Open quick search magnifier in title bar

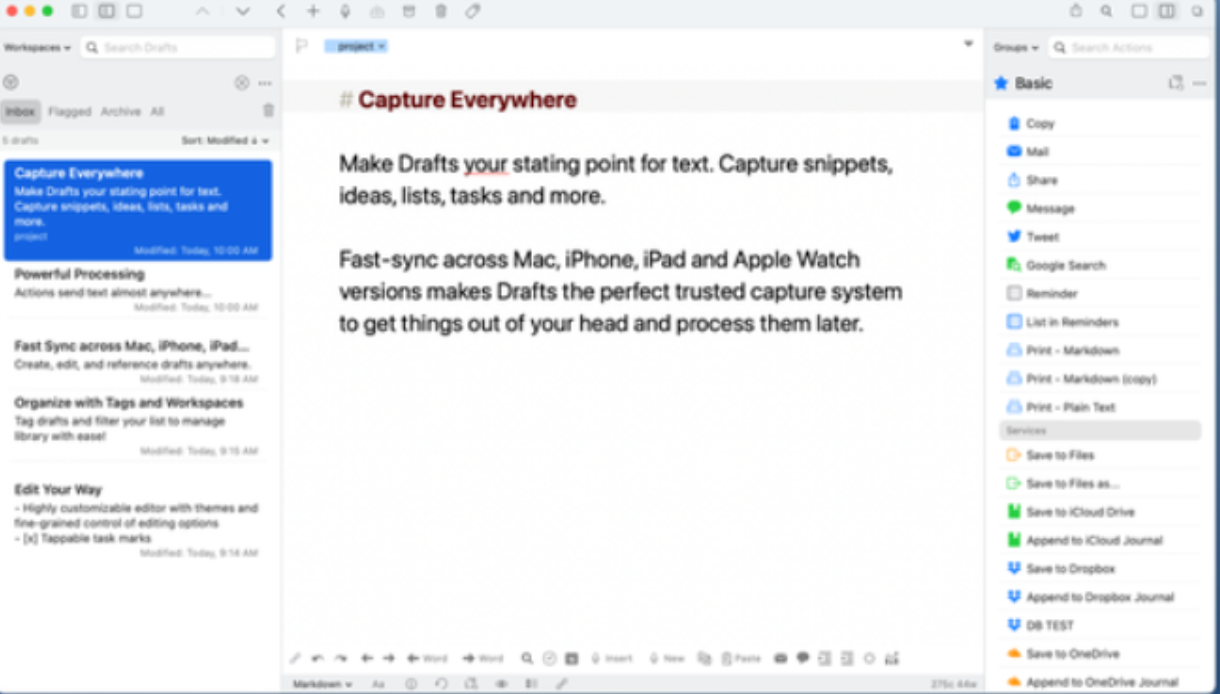(x=1106, y=11)
